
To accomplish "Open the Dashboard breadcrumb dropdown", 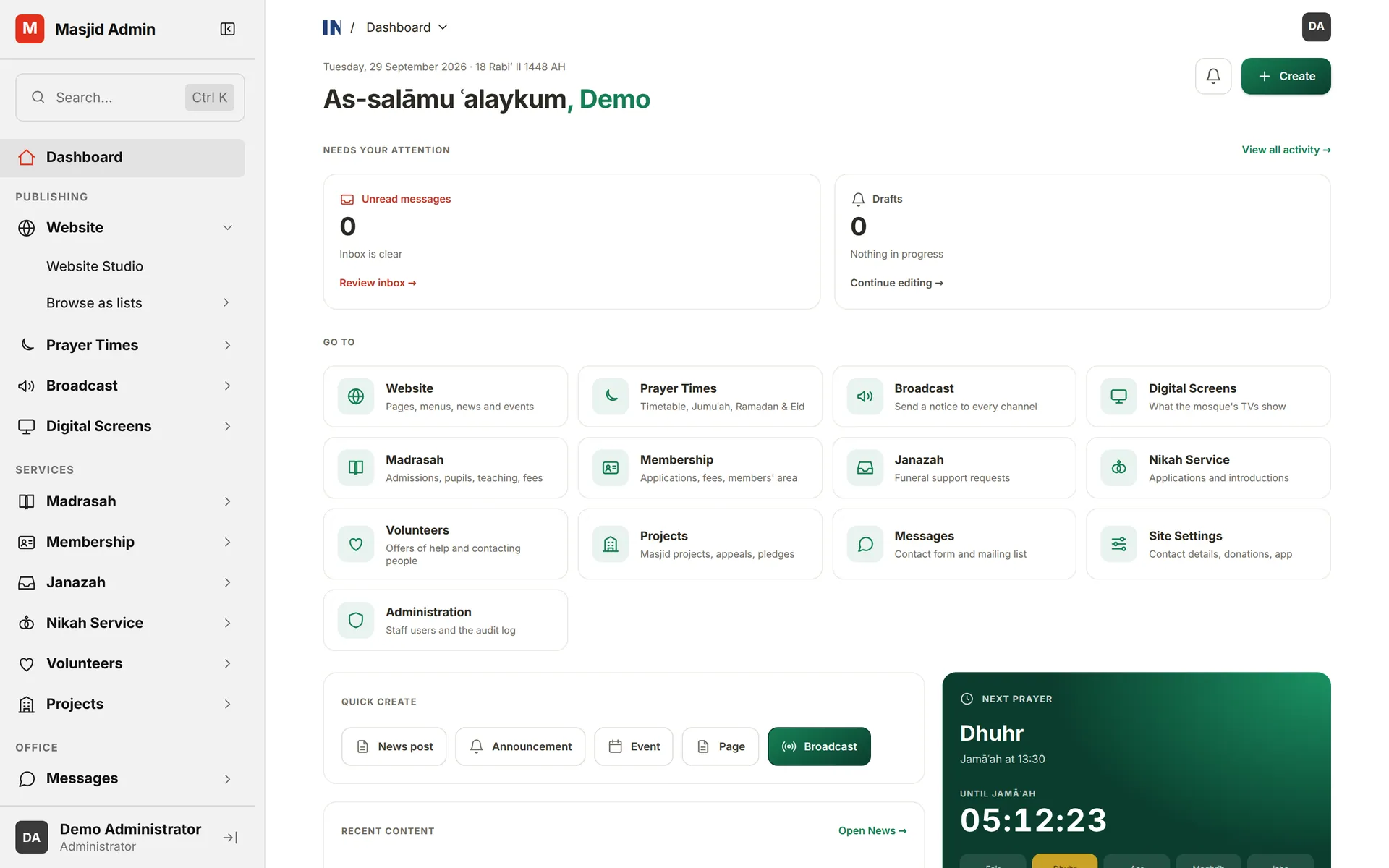I will pos(407,27).
